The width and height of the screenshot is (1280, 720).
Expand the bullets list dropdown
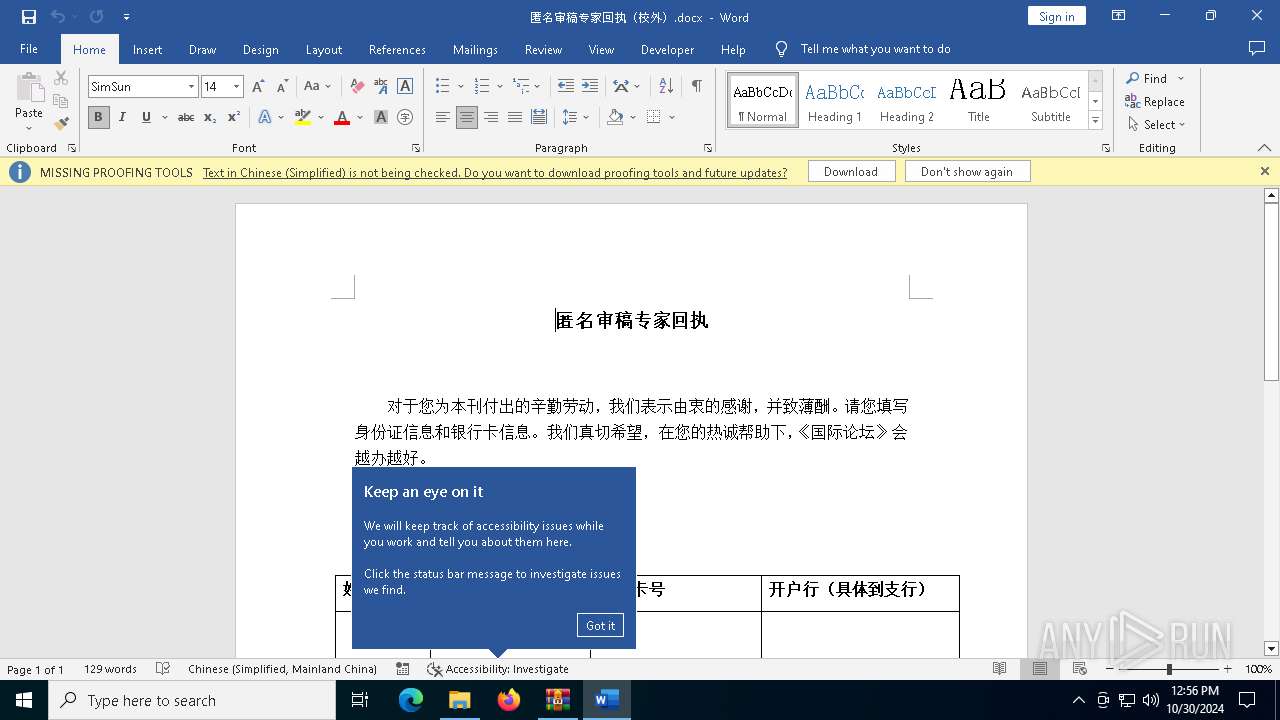coord(460,87)
